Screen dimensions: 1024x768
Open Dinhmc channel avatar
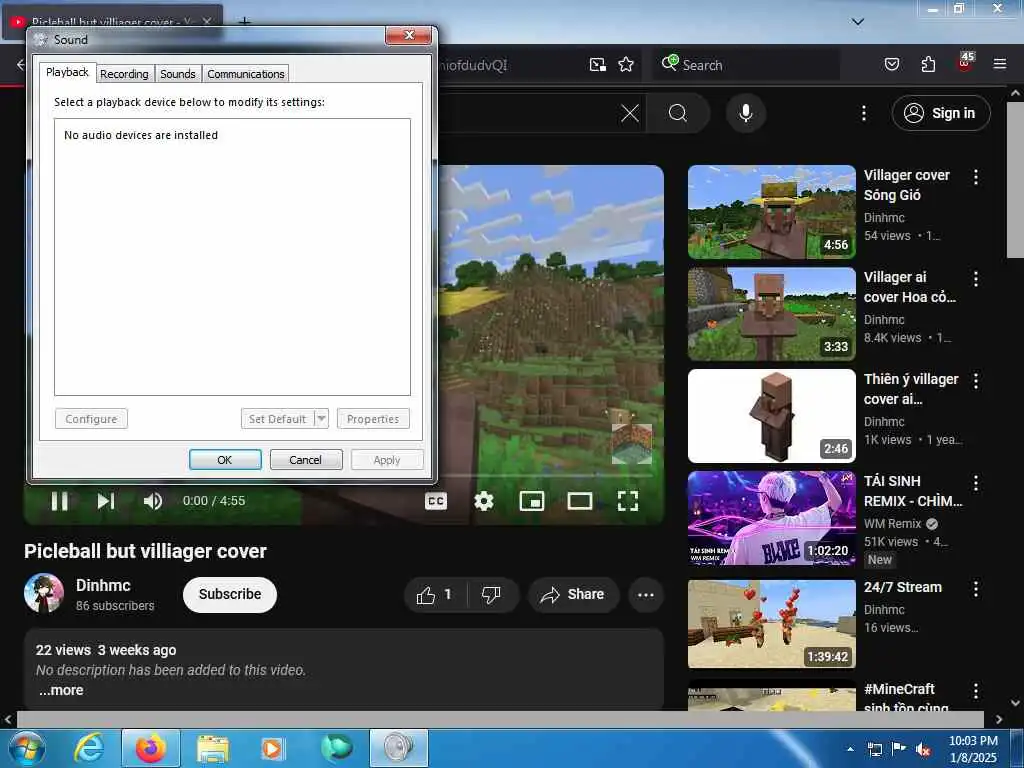click(44, 594)
